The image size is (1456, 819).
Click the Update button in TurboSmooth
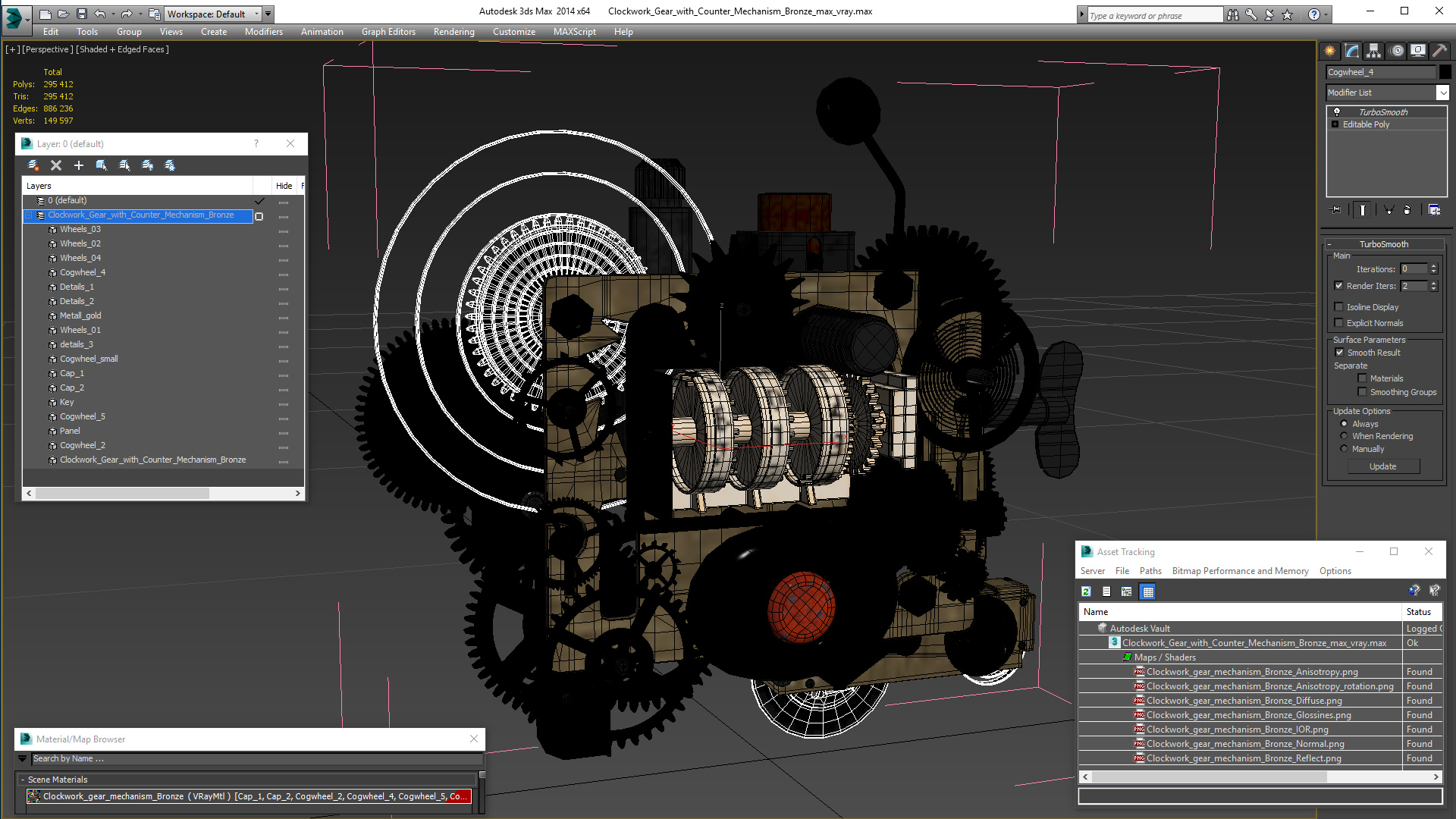point(1382,466)
